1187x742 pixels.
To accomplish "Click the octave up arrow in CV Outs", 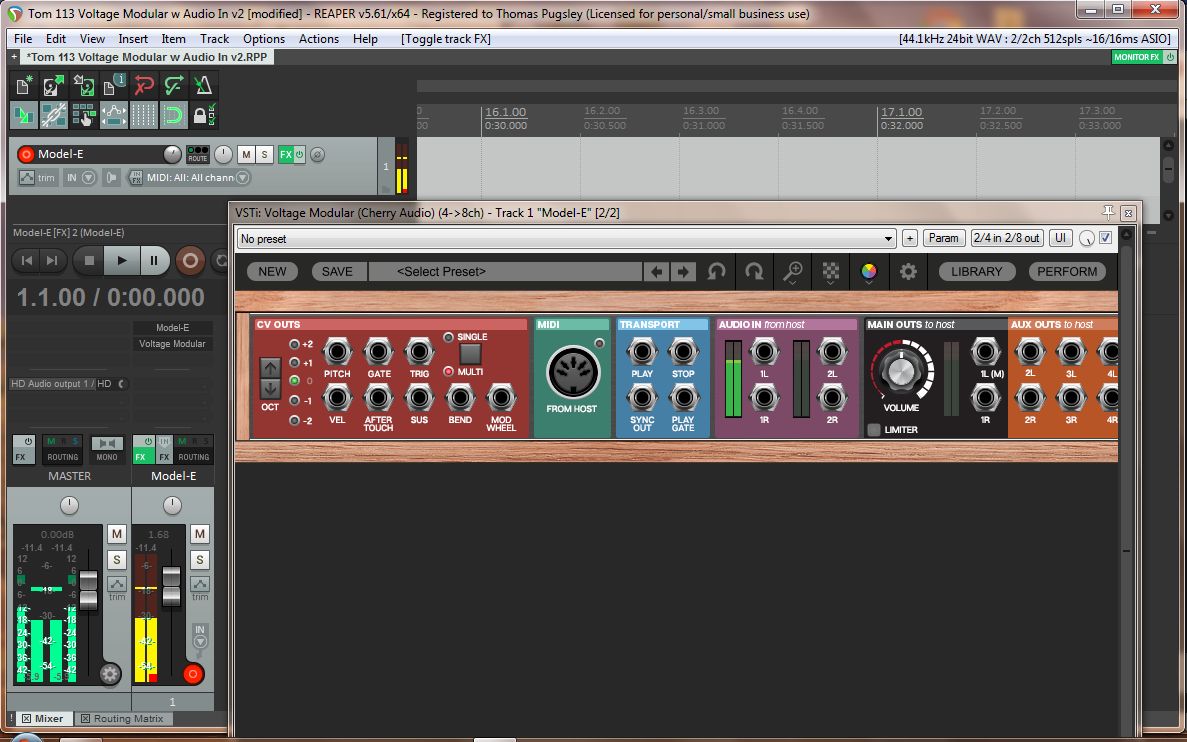I will (x=269, y=368).
